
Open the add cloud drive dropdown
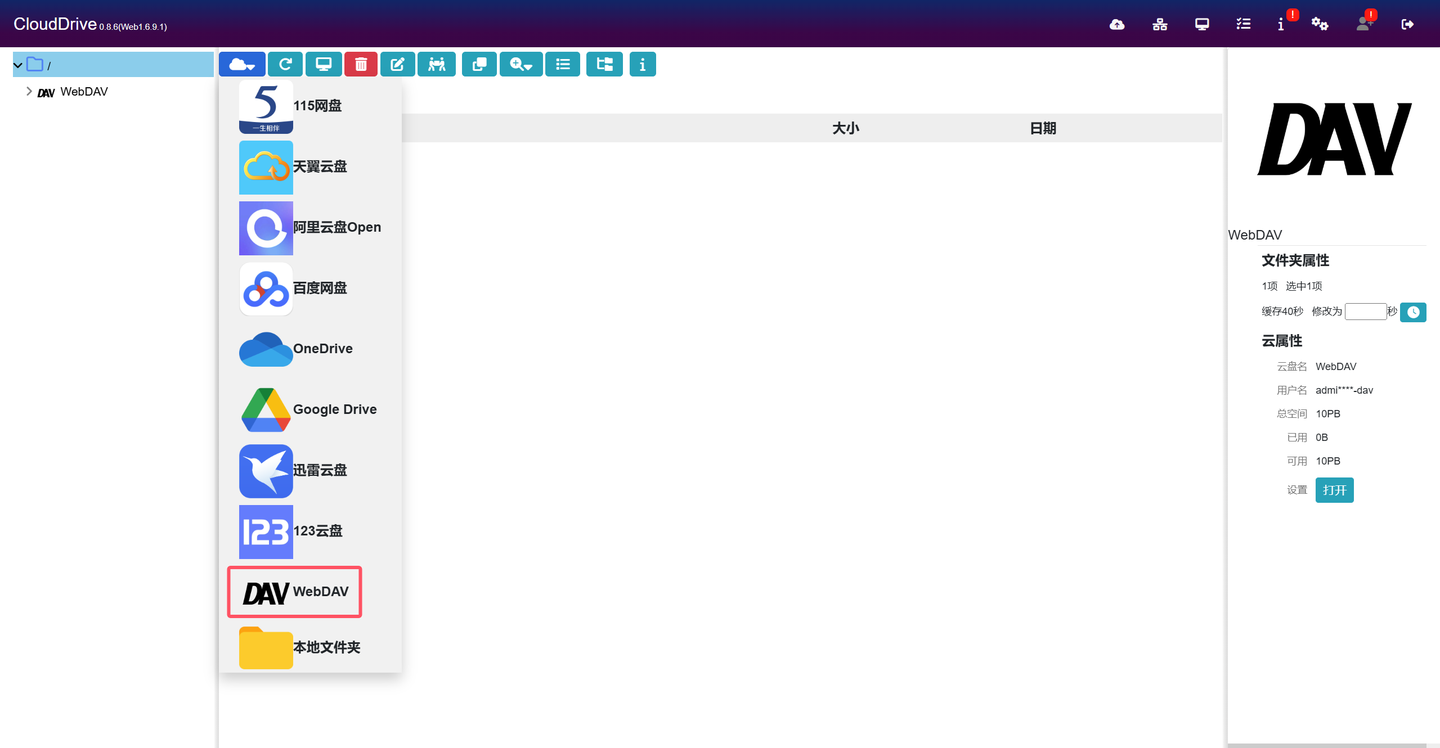(241, 63)
